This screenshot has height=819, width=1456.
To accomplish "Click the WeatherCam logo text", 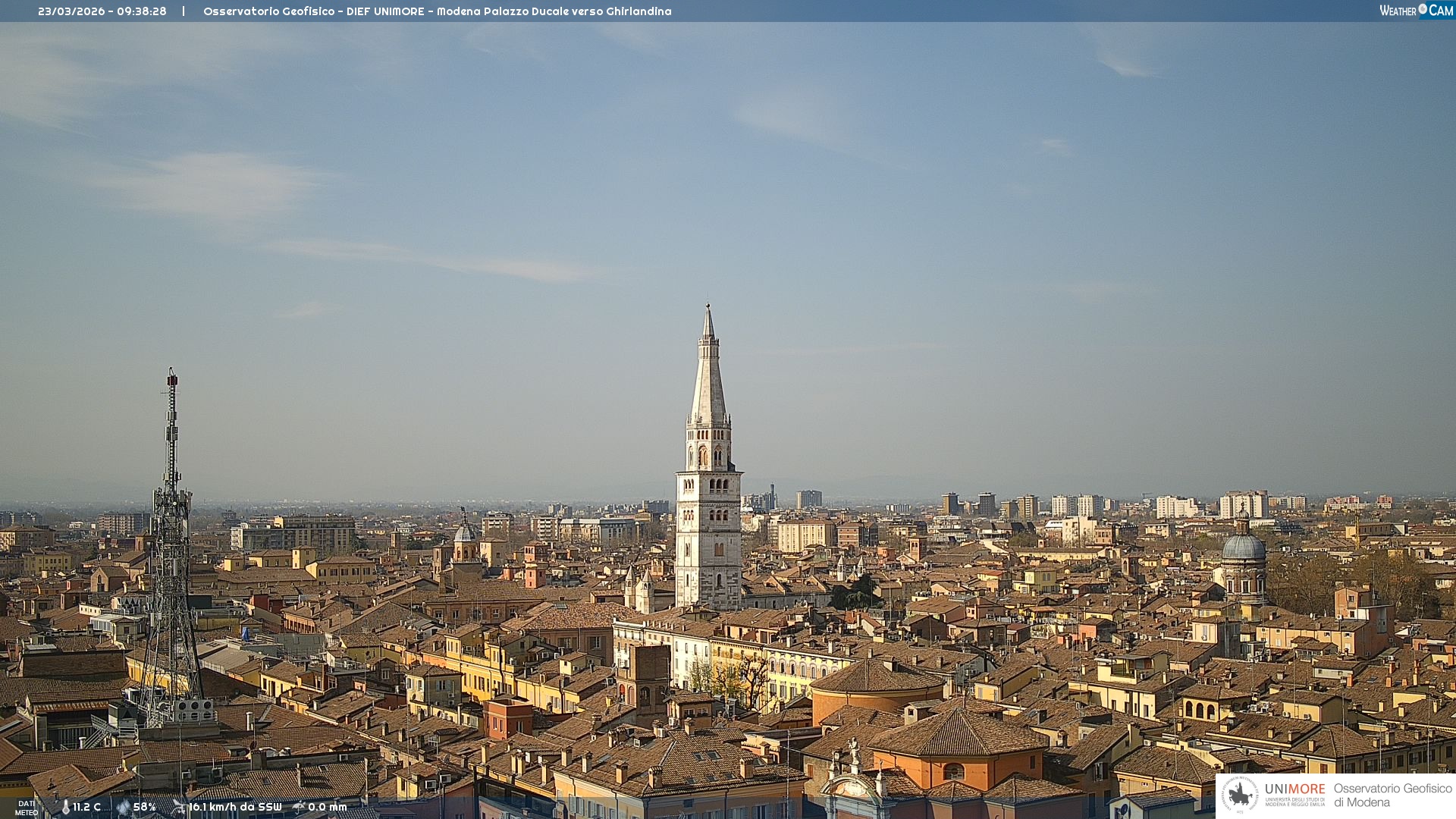I will (x=1416, y=11).
